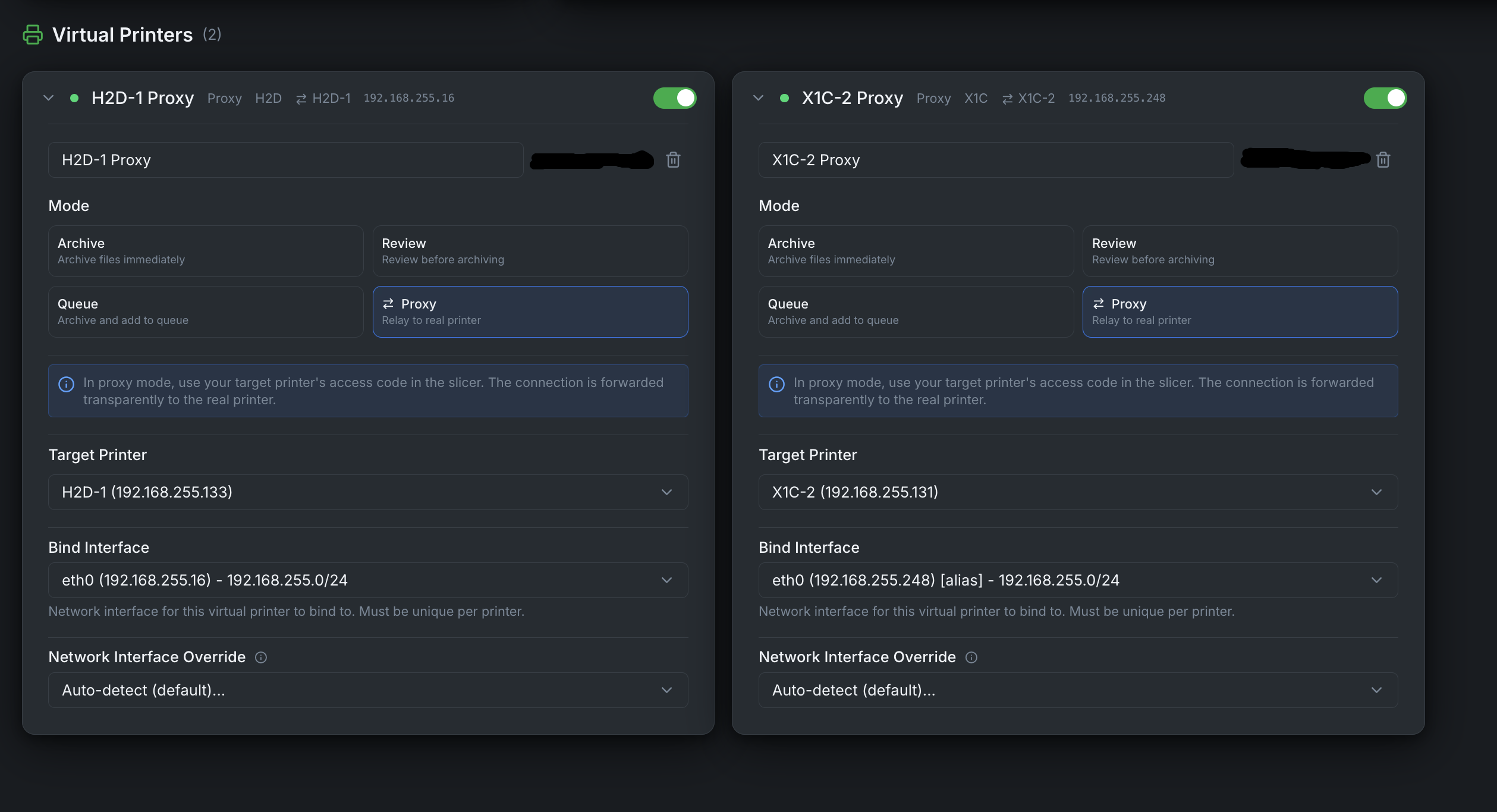Image resolution: width=1497 pixels, height=812 pixels.
Task: Select Review mode for X1C-2 Proxy
Action: [x=1239, y=251]
